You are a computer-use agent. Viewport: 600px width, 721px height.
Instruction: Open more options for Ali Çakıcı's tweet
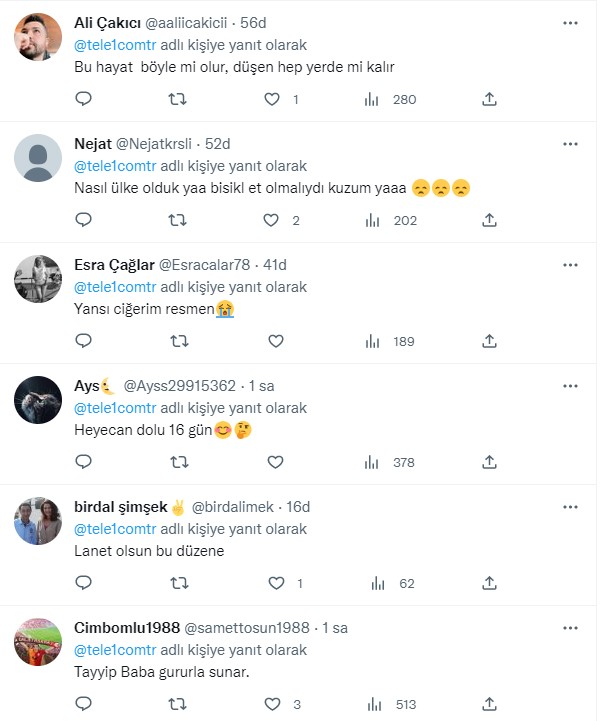[x=570, y=23]
